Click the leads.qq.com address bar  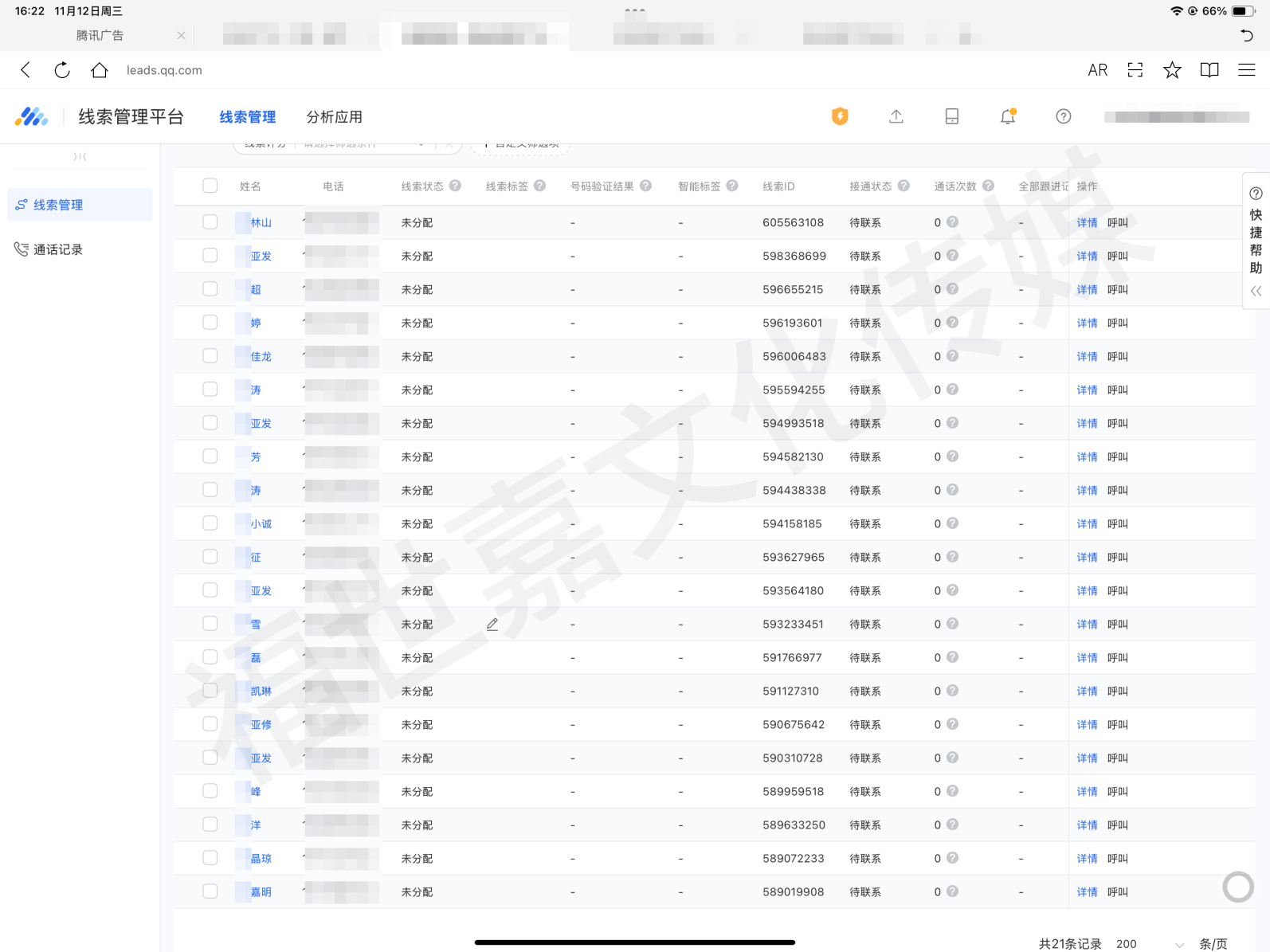click(164, 70)
